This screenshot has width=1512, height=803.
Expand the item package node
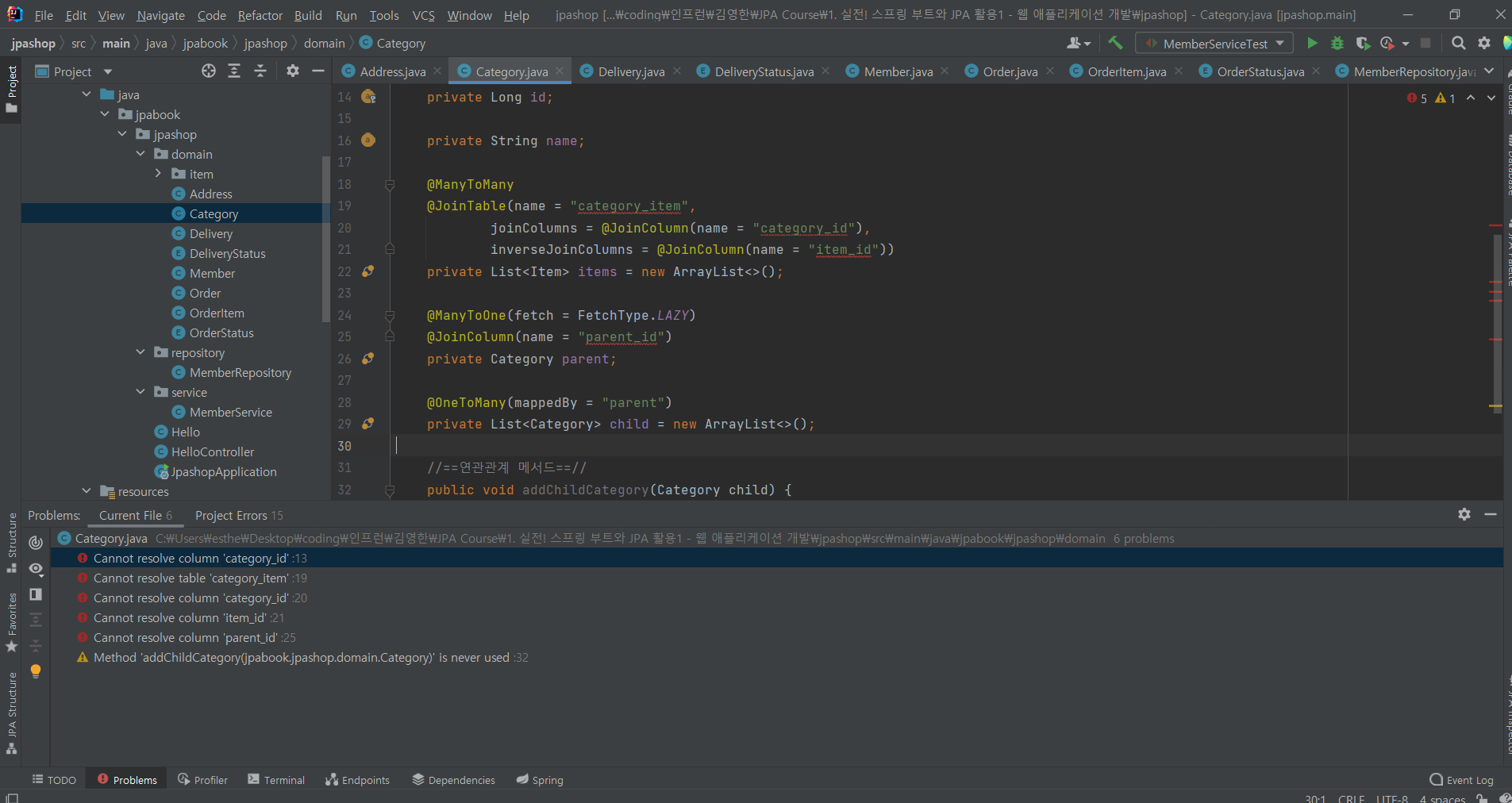click(x=158, y=174)
